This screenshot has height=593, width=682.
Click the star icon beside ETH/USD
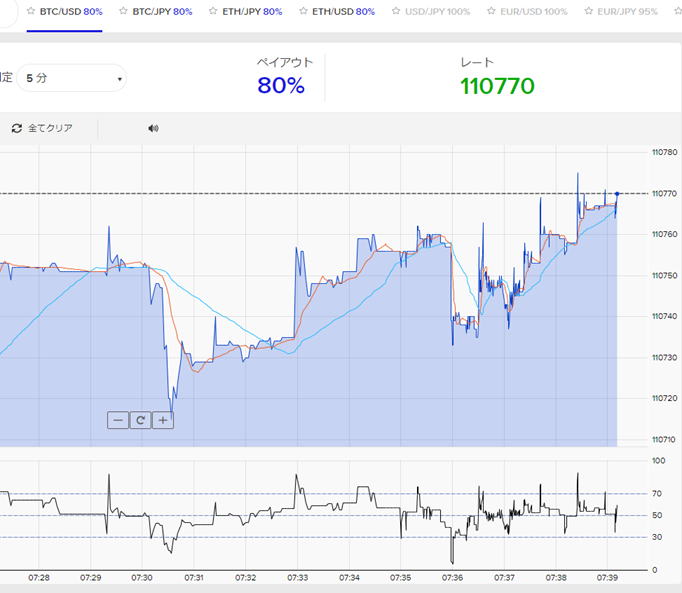pyautogui.click(x=303, y=12)
